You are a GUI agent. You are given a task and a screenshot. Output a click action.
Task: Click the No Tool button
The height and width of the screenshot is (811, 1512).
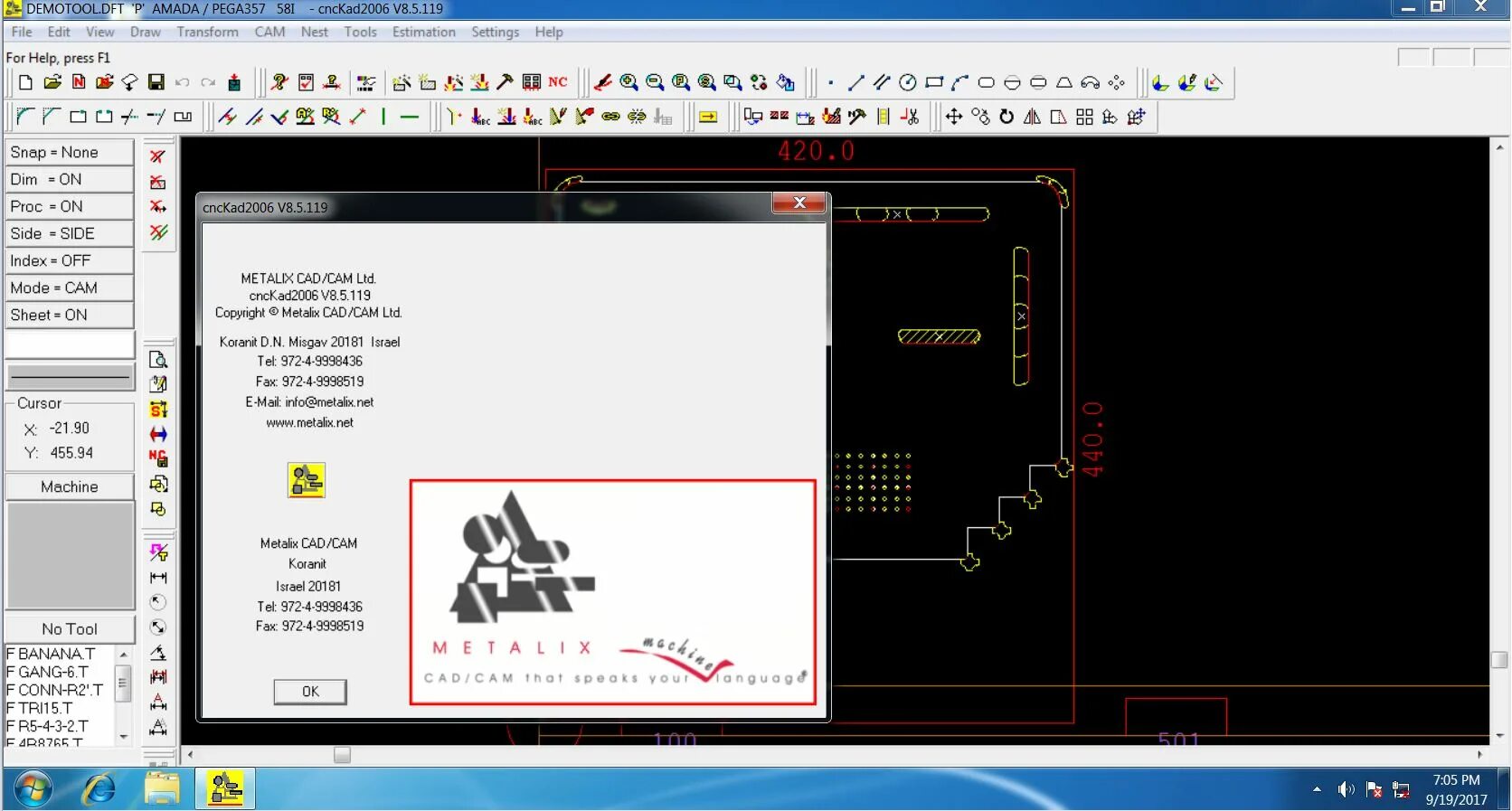click(x=70, y=629)
